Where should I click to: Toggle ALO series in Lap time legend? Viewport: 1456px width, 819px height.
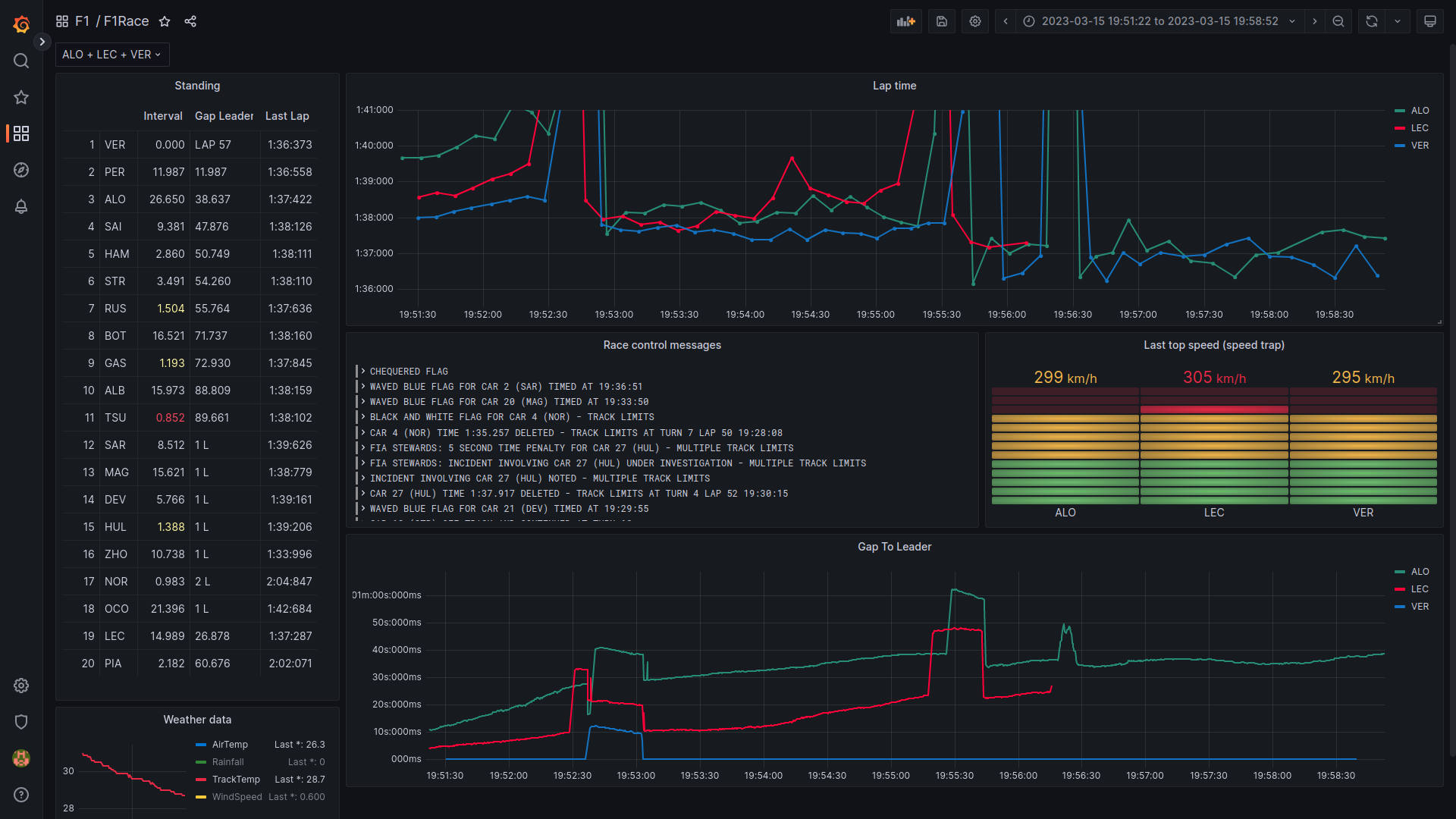(x=1420, y=111)
